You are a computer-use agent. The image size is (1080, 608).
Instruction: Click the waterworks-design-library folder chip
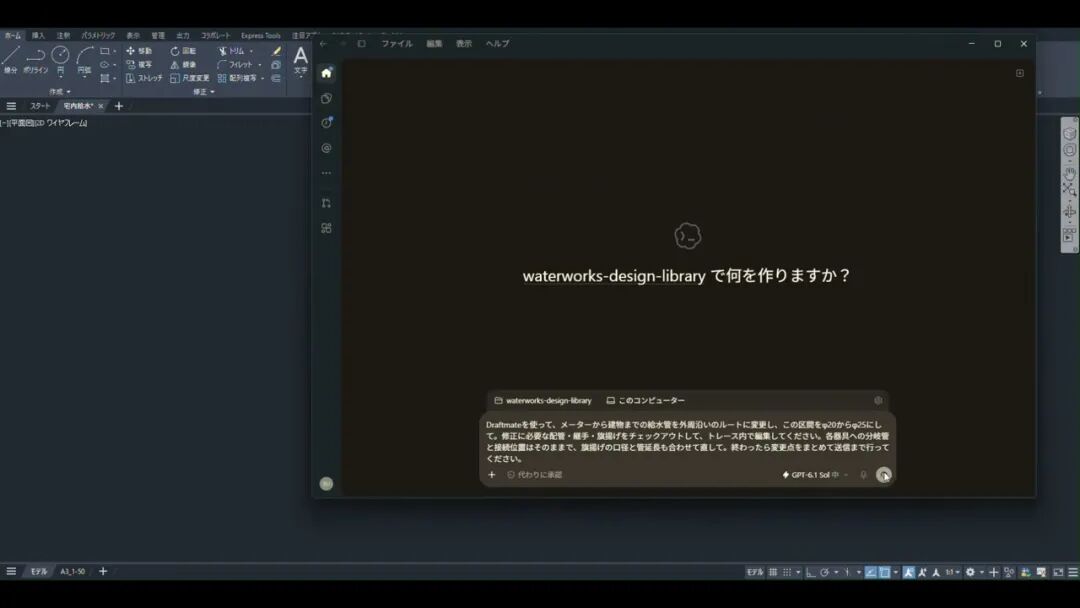pyautogui.click(x=543, y=400)
